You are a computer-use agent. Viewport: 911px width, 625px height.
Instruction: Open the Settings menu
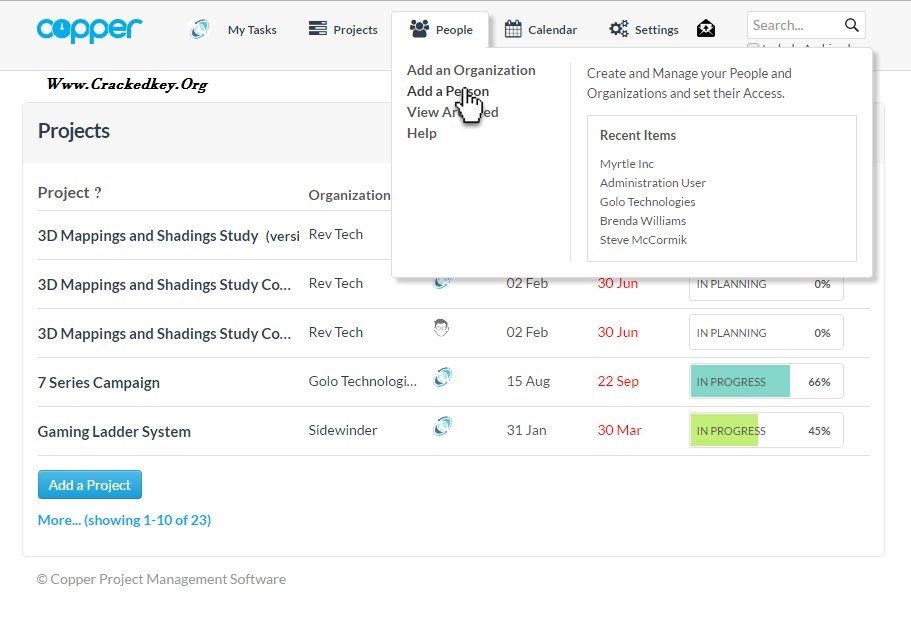coord(657,30)
